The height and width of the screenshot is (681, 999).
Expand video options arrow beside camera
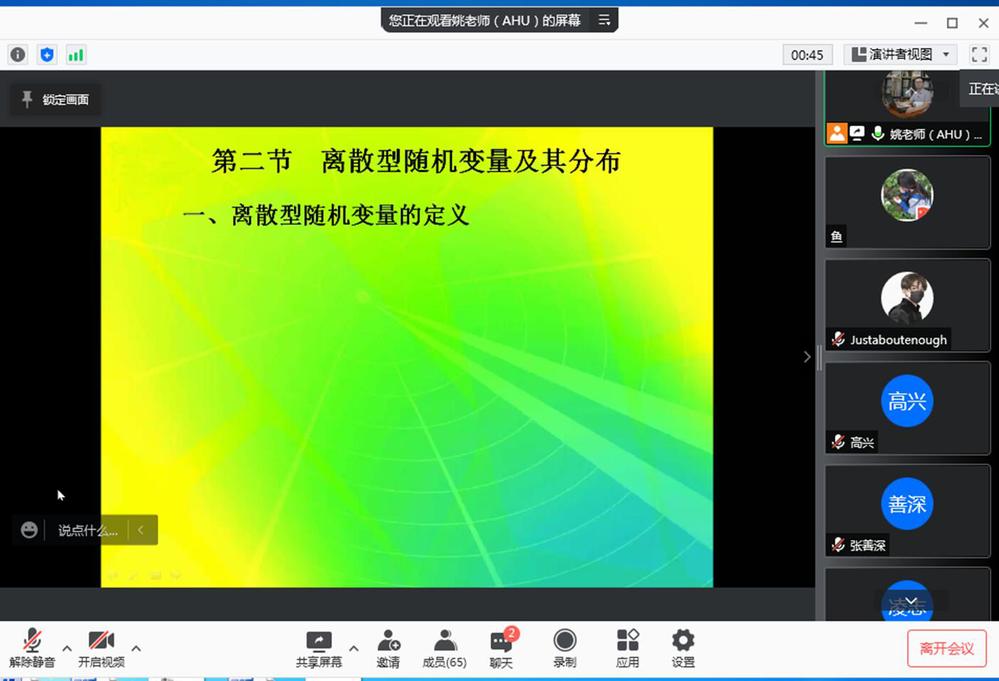136,648
